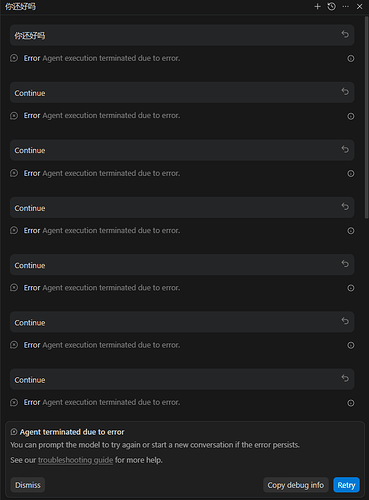
Task: Undo to the last Continue message with its arrow
Action: coord(345,378)
